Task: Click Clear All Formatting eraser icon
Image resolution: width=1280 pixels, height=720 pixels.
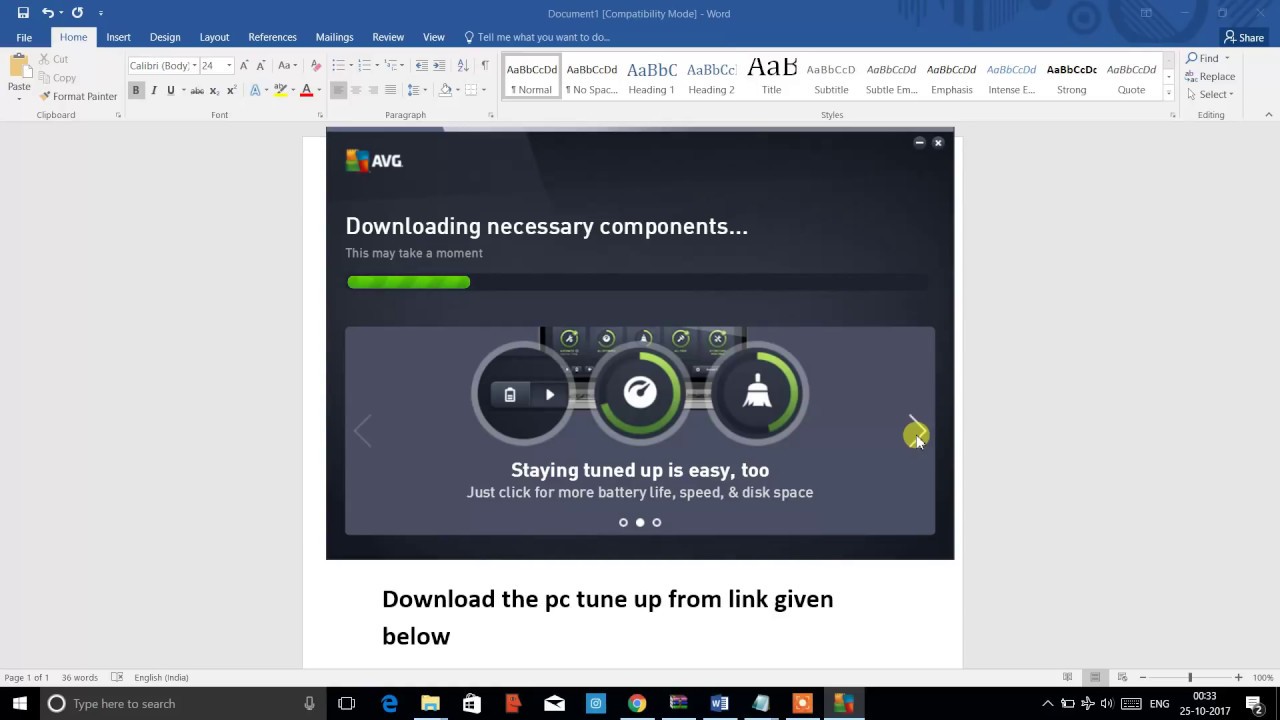Action: point(316,65)
